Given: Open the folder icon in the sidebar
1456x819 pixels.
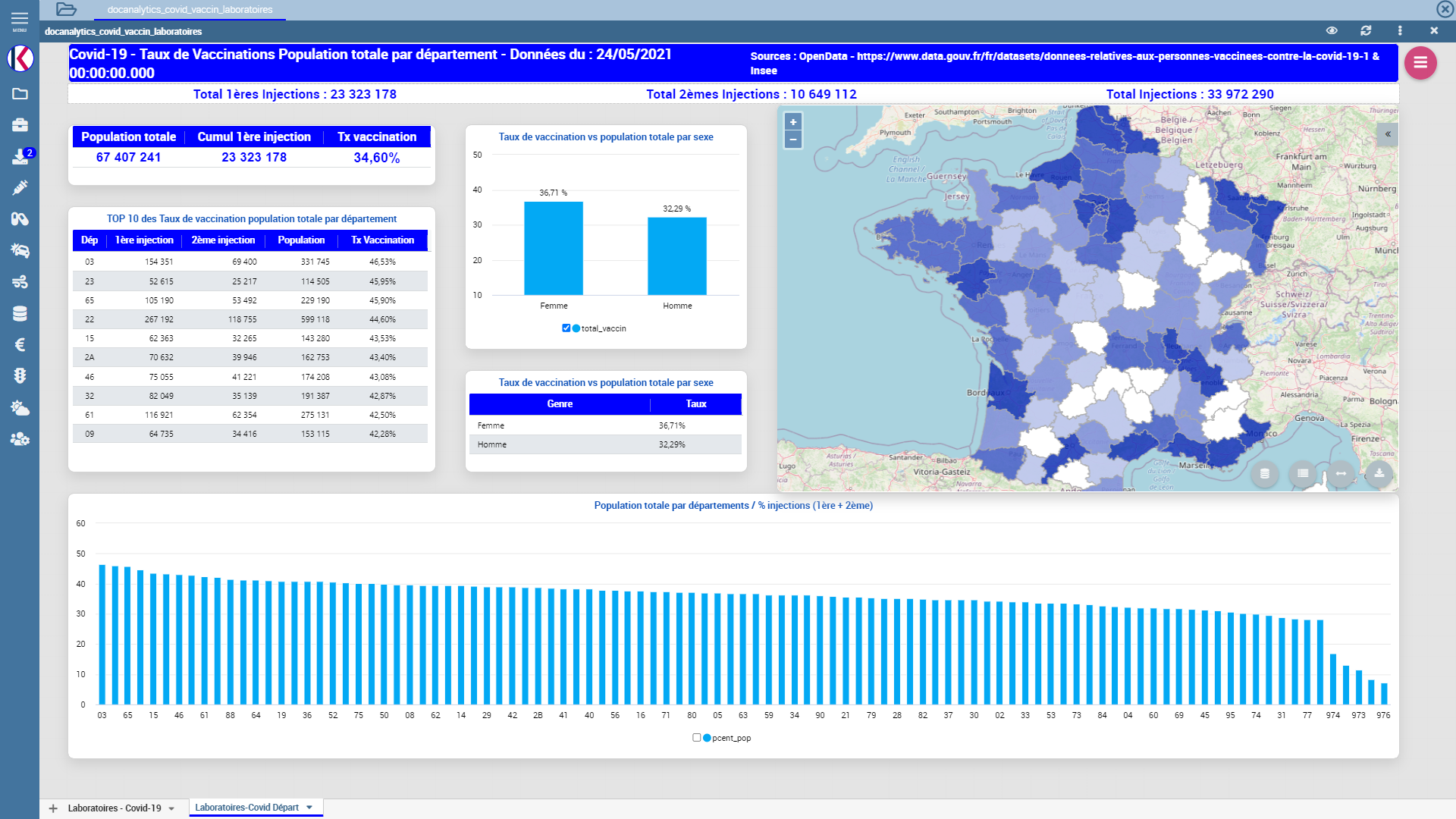Looking at the screenshot, I should coord(20,94).
